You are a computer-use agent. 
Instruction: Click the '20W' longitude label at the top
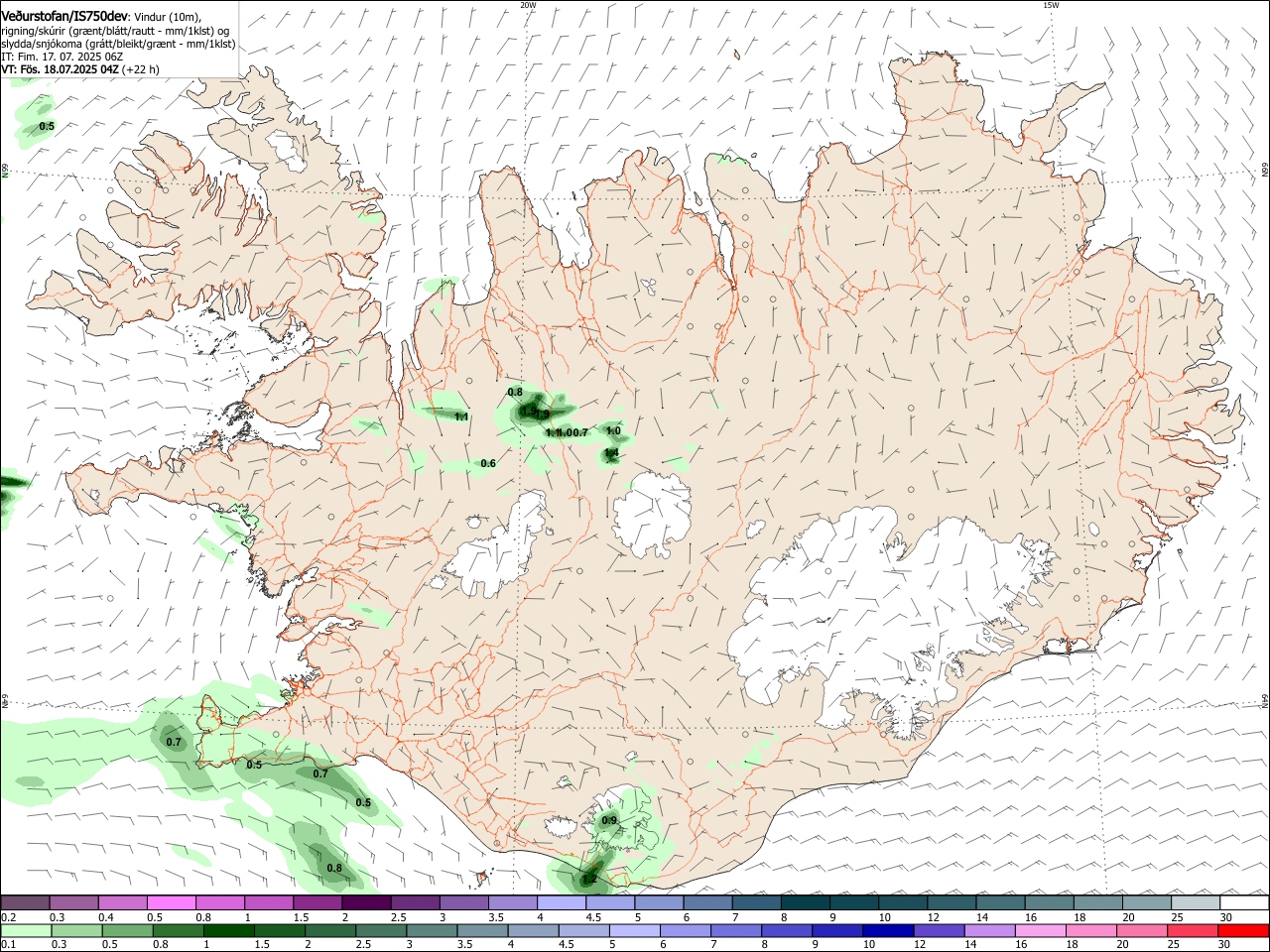click(x=528, y=5)
